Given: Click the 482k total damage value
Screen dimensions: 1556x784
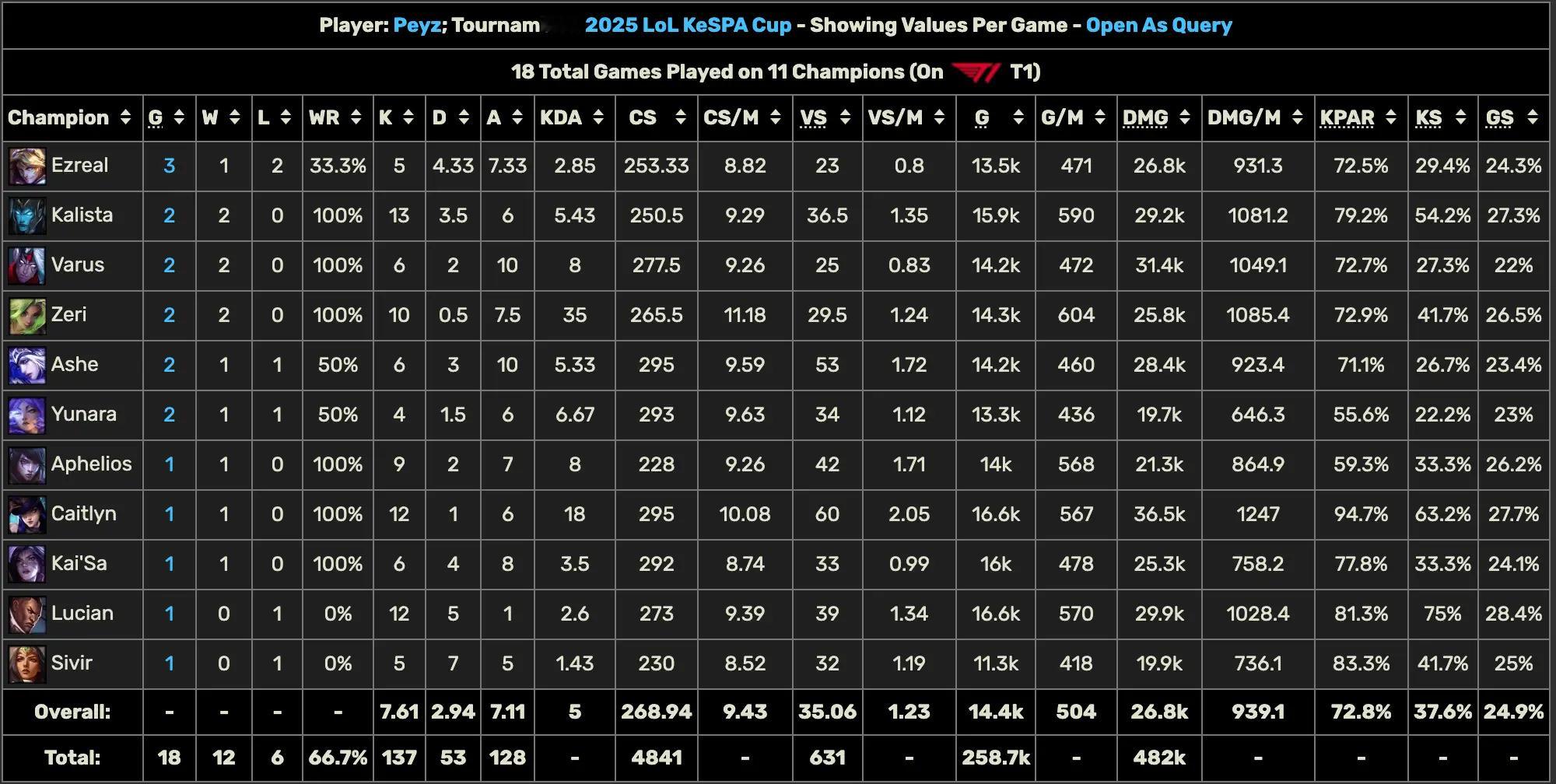Looking at the screenshot, I should pos(1159,758).
